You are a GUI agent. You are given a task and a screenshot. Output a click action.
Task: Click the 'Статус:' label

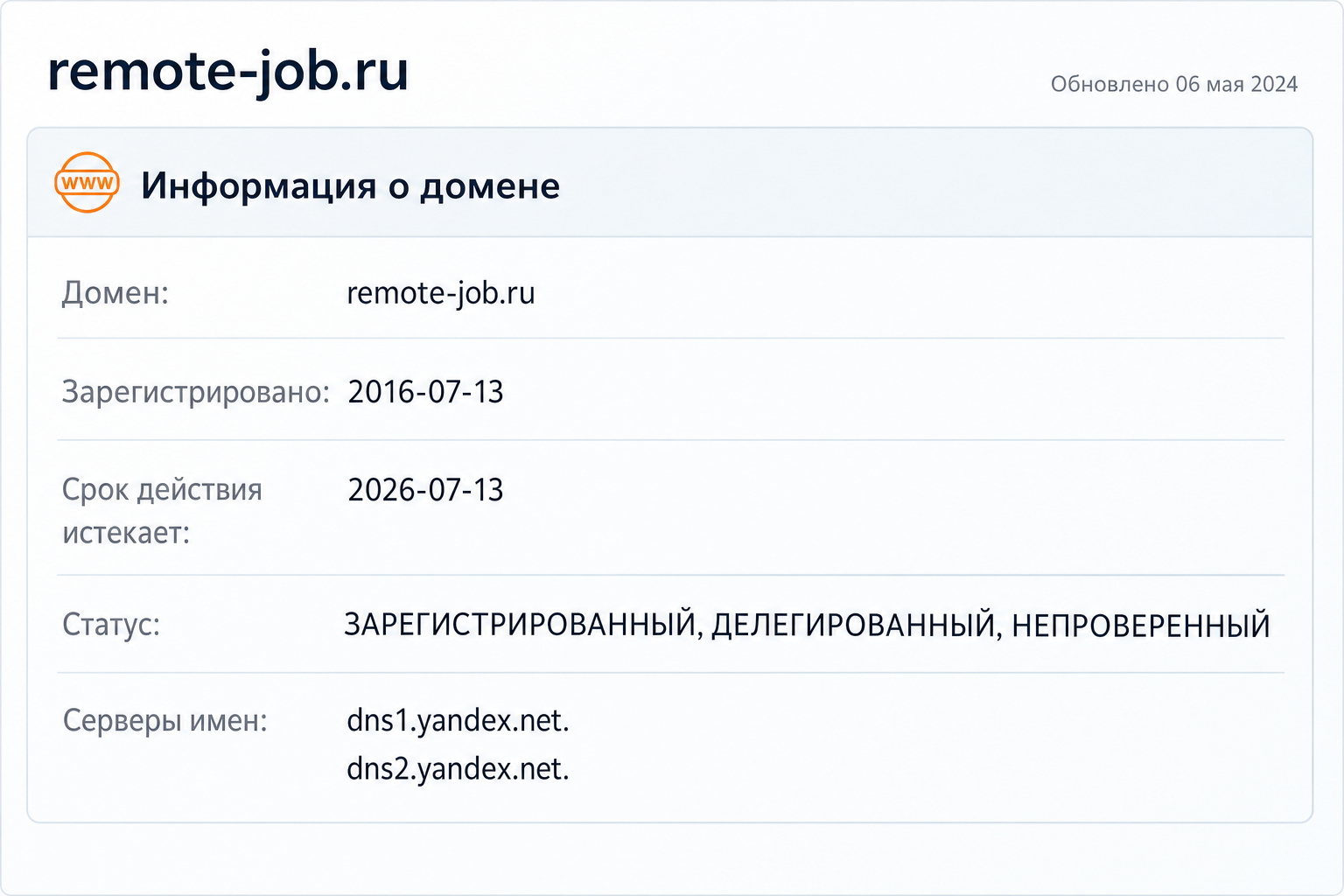point(111,625)
